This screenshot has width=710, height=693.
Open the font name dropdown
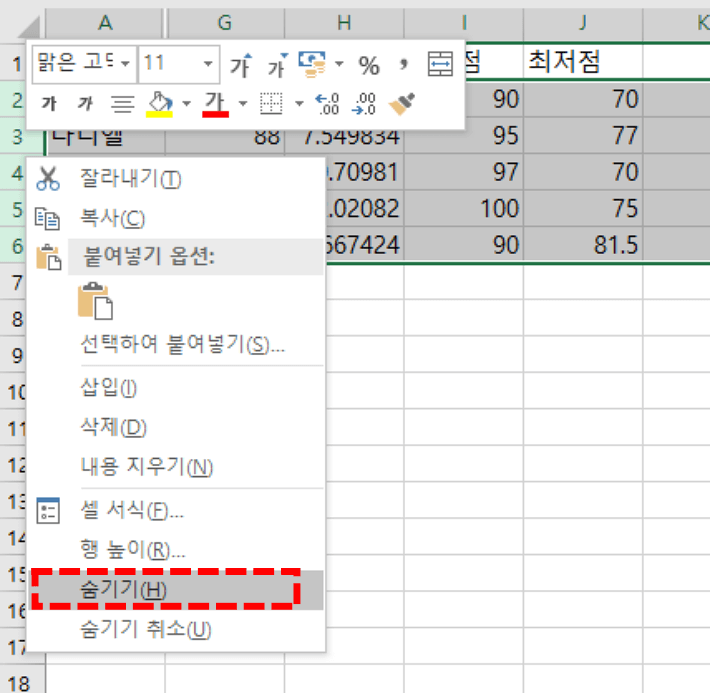tap(125, 64)
